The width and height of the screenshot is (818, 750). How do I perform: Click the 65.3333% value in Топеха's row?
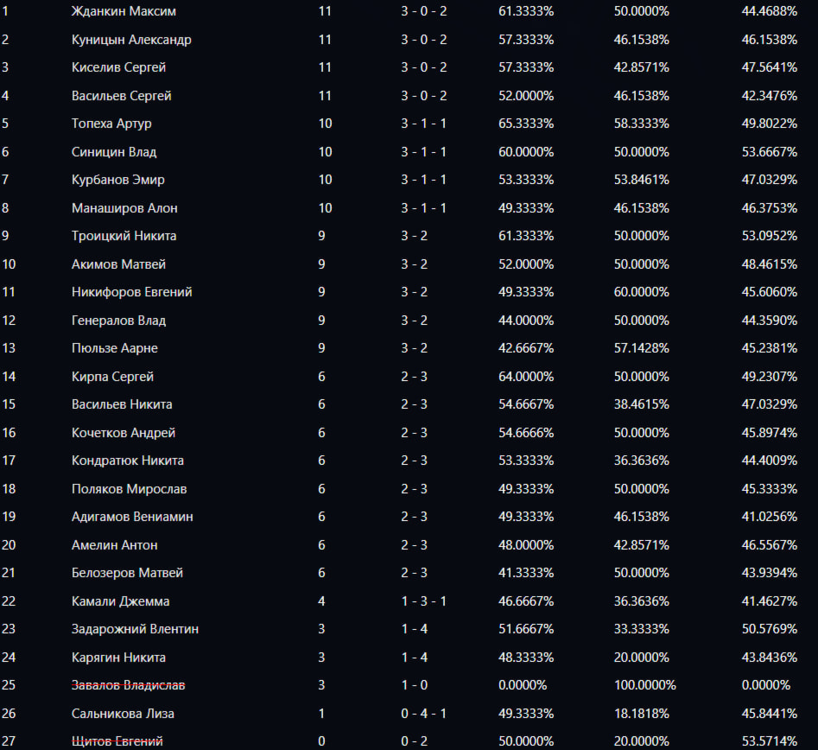[526, 124]
